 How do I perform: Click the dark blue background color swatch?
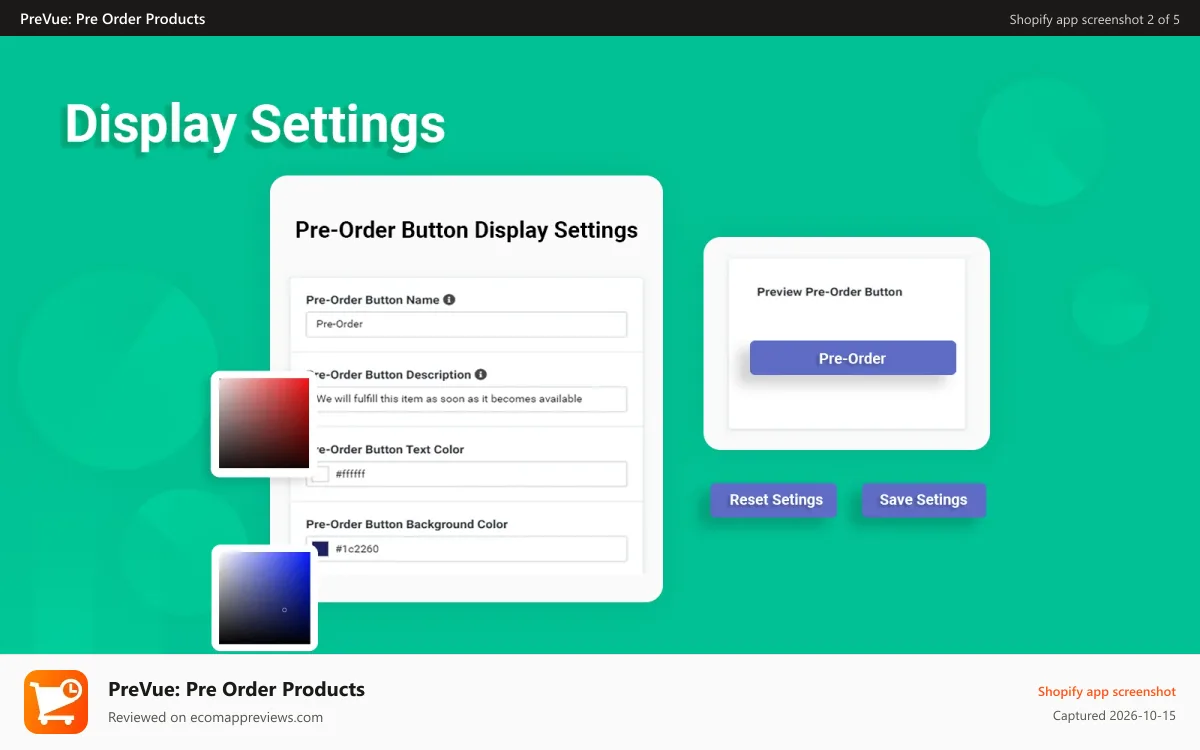point(320,549)
